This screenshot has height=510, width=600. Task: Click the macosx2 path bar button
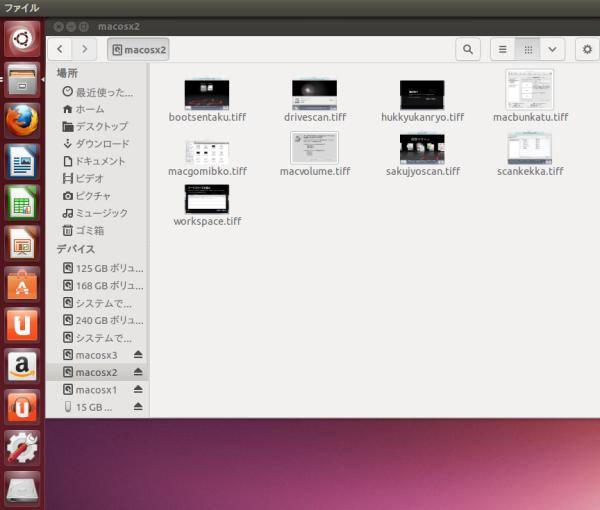(138, 48)
